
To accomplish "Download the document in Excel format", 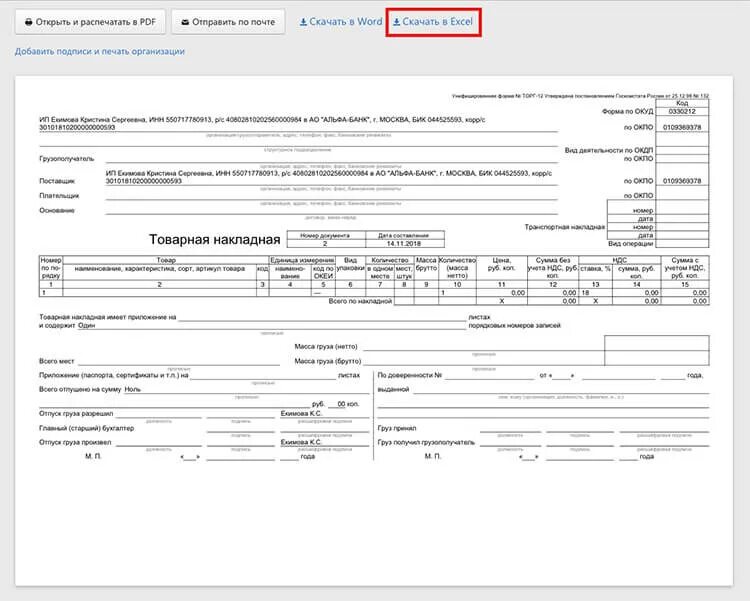I will [x=433, y=22].
